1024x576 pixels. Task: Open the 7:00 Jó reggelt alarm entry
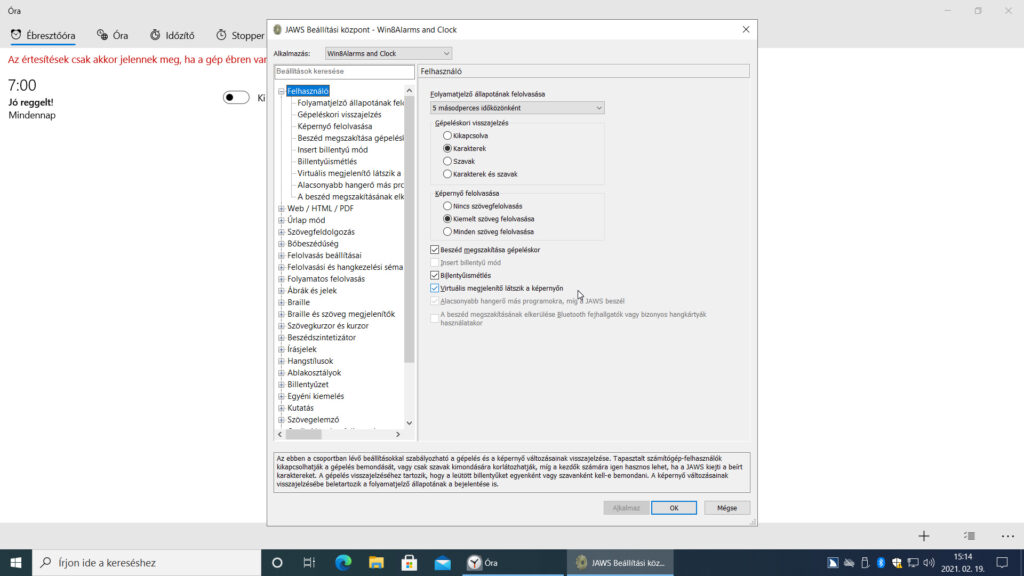[x=134, y=99]
